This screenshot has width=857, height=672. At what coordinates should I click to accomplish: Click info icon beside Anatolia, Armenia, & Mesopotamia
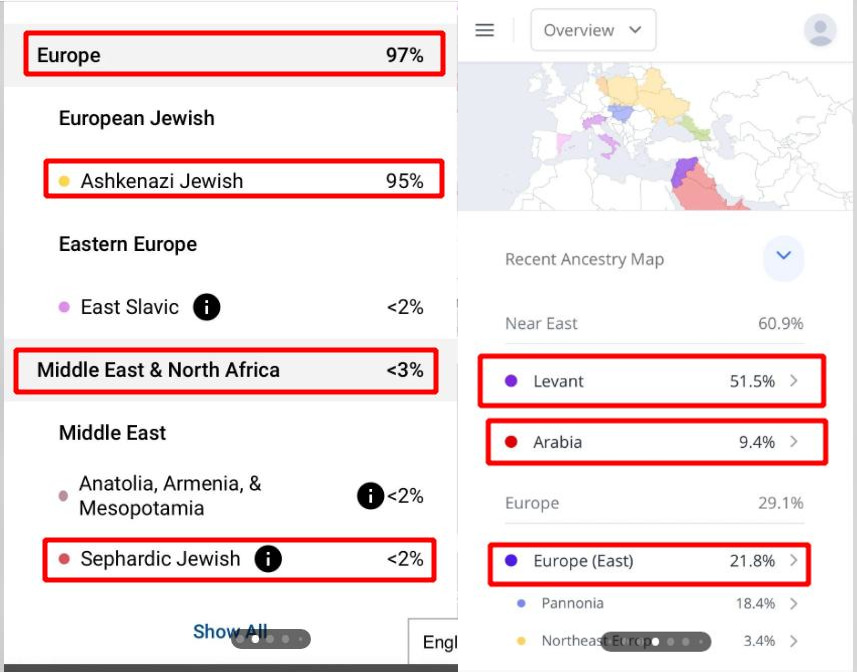point(370,495)
